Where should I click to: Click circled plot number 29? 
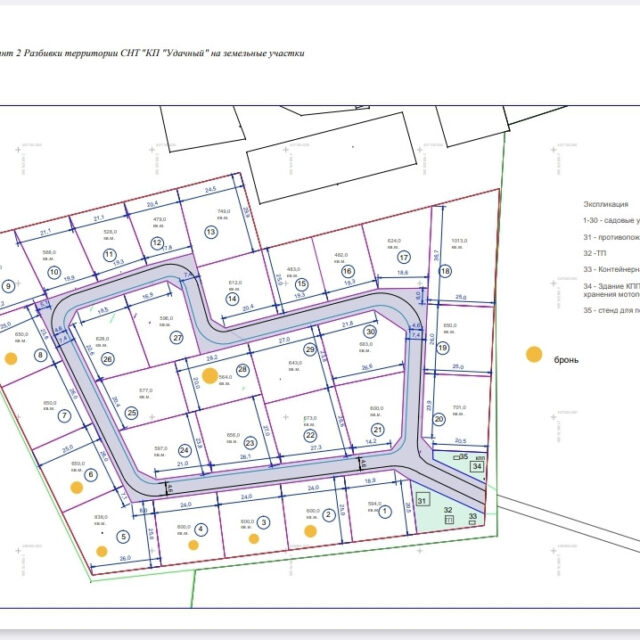(x=310, y=349)
